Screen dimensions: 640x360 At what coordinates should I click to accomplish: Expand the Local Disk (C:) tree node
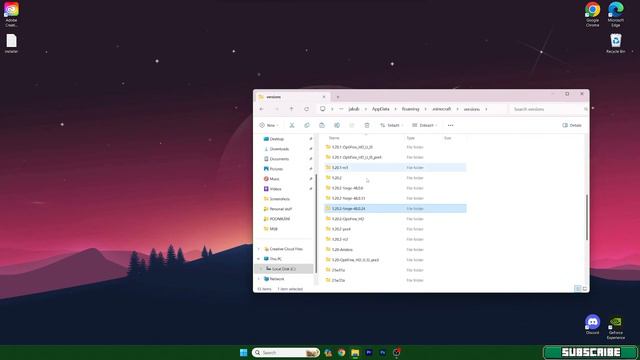[x=262, y=269]
